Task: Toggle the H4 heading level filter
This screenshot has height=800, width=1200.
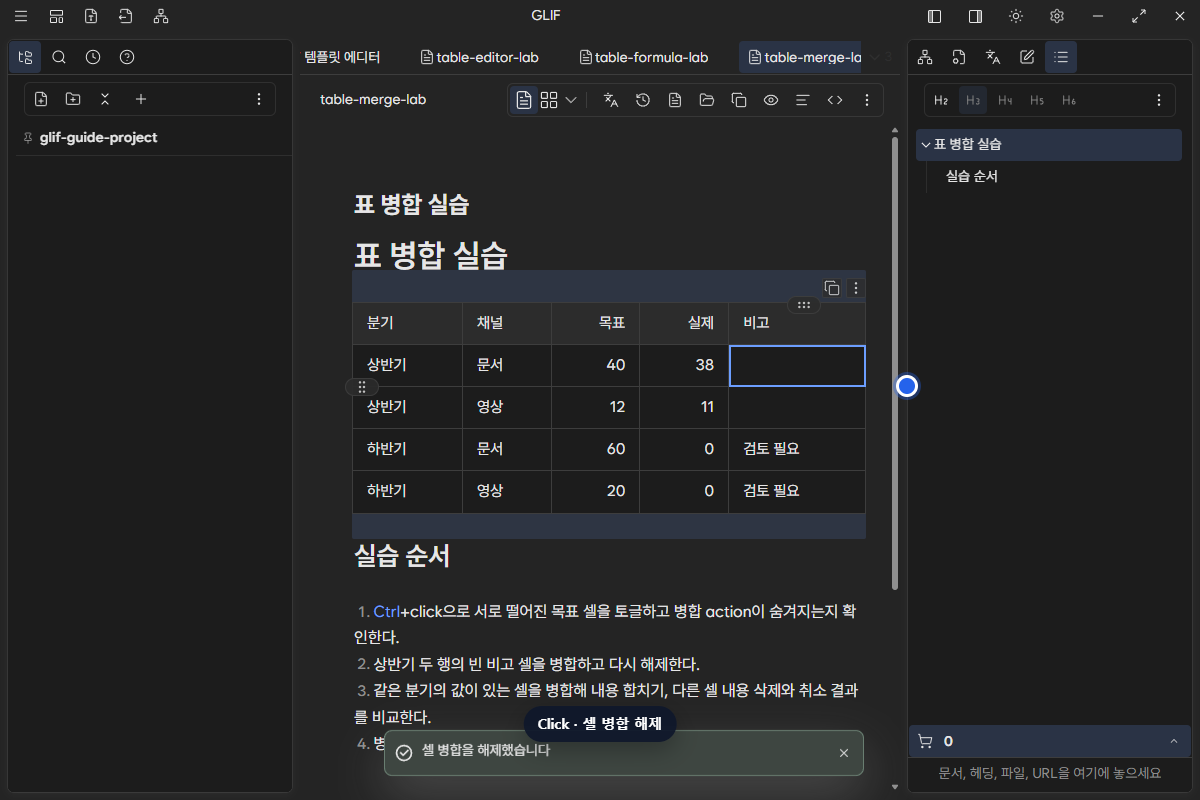Action: [1005, 100]
